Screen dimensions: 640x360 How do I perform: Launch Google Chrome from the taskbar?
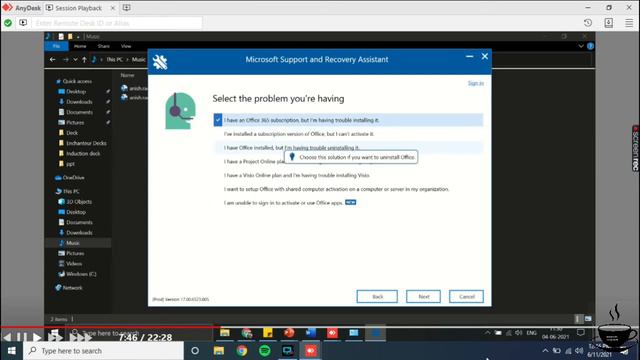point(242,351)
